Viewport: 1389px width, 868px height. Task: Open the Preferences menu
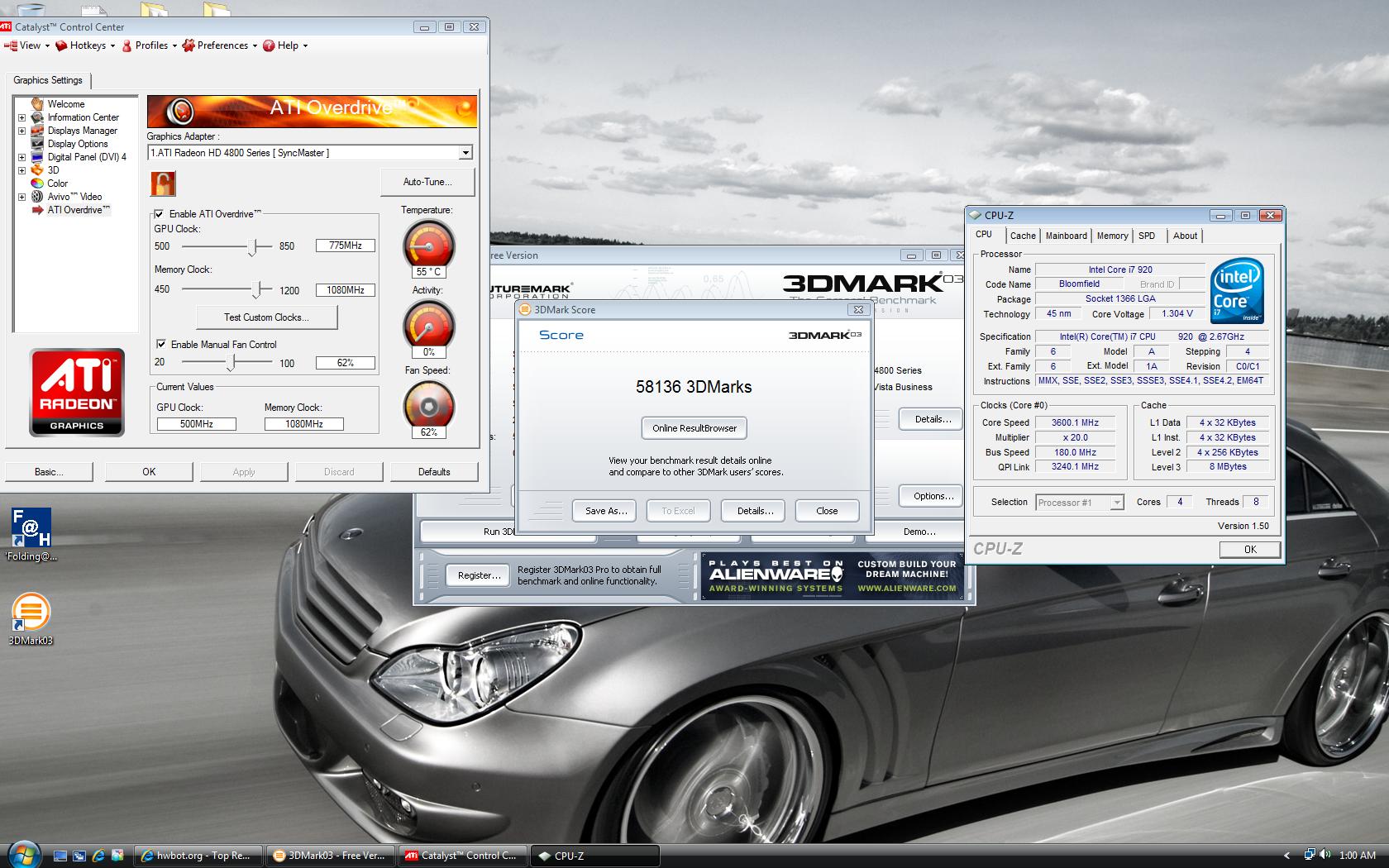pos(221,45)
